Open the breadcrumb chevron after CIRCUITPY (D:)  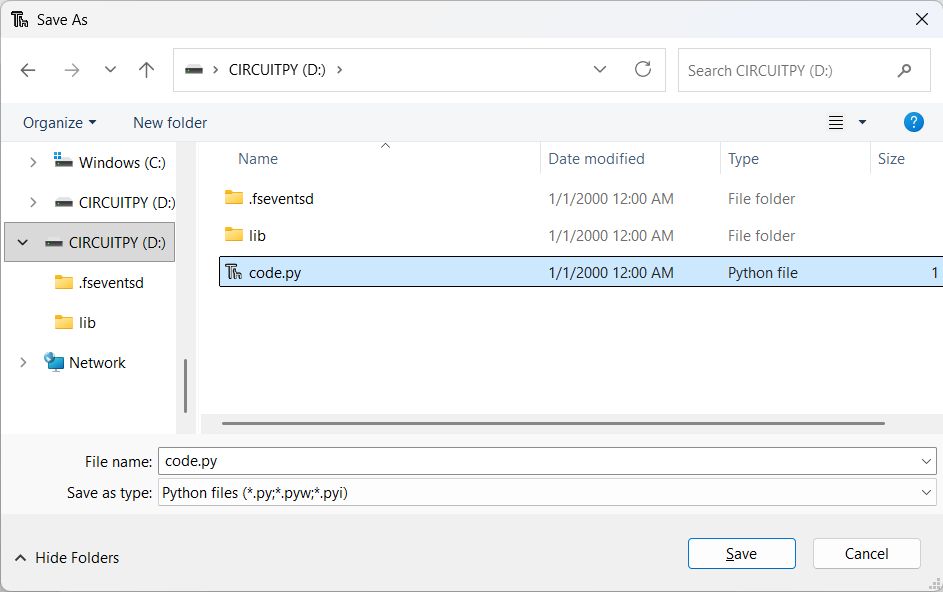coord(340,70)
